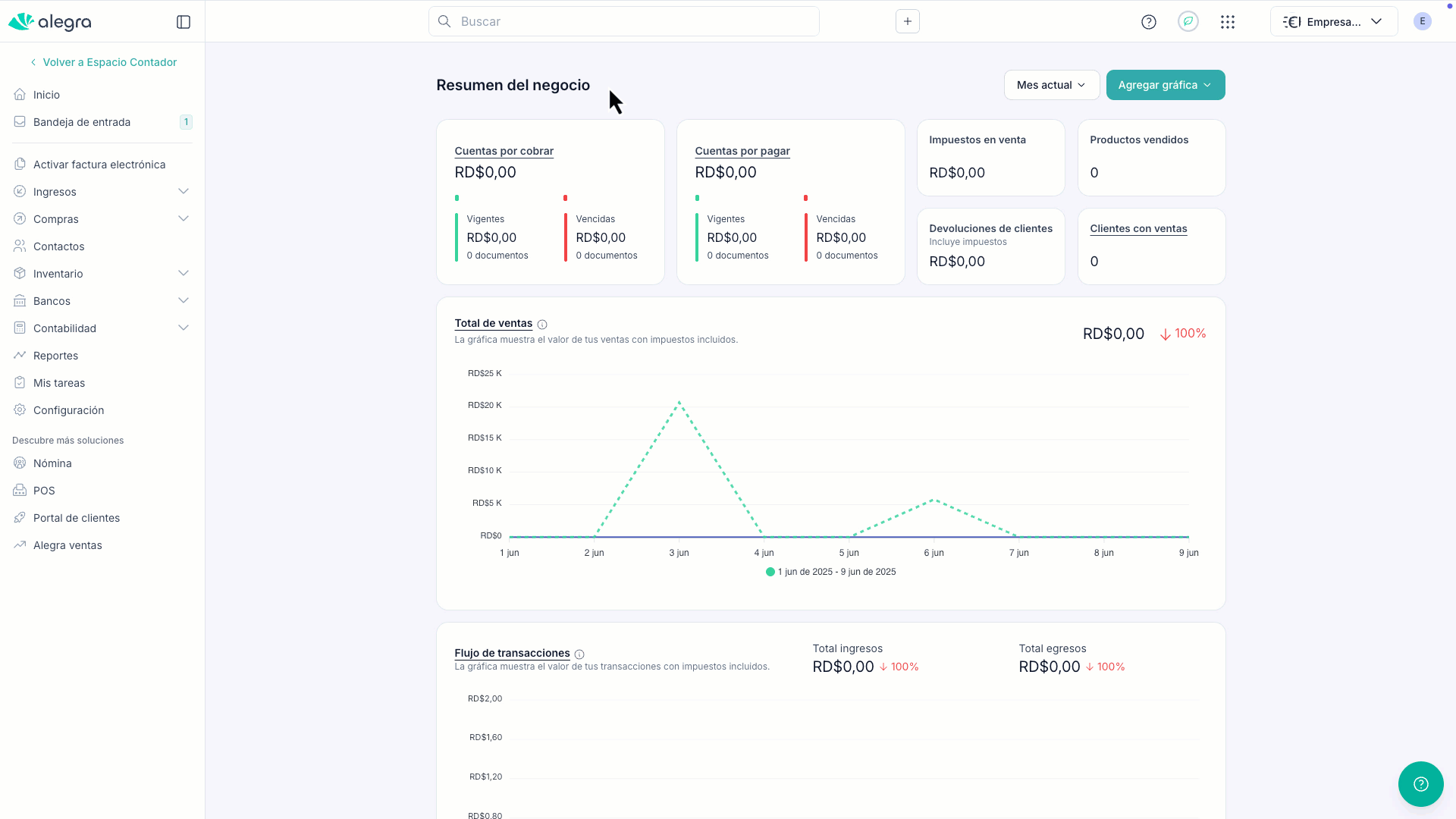Collapse the sidebar with the panel icon
1456x819 pixels.
[184, 22]
